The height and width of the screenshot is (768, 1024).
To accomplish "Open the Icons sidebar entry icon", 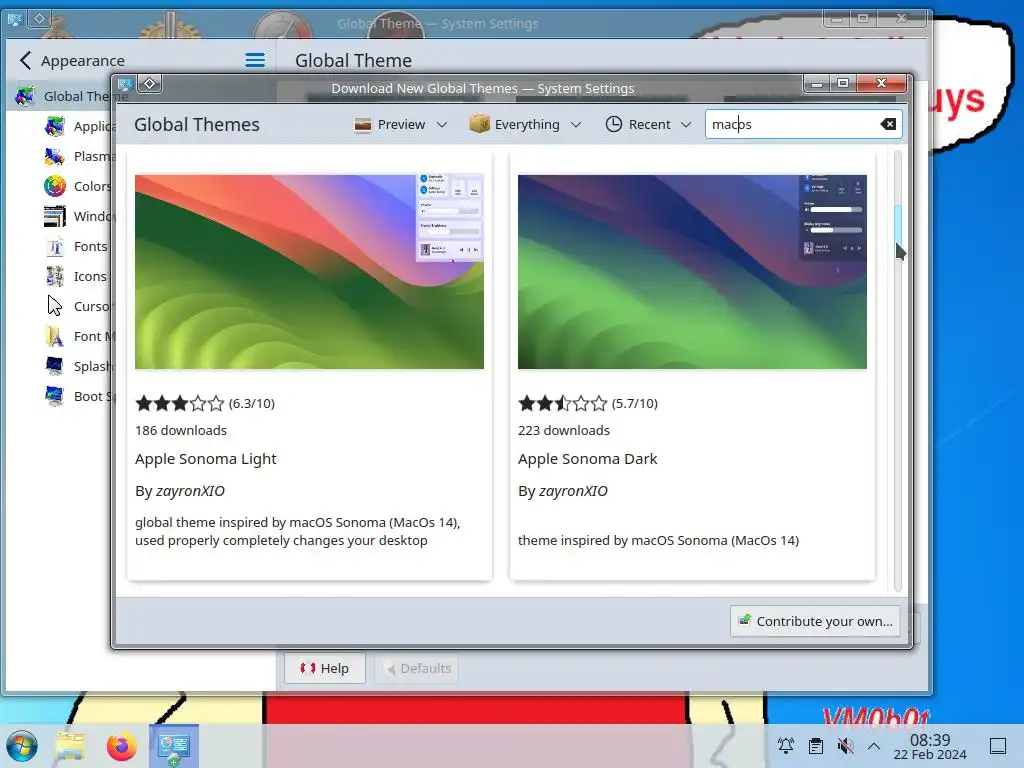I will point(55,276).
